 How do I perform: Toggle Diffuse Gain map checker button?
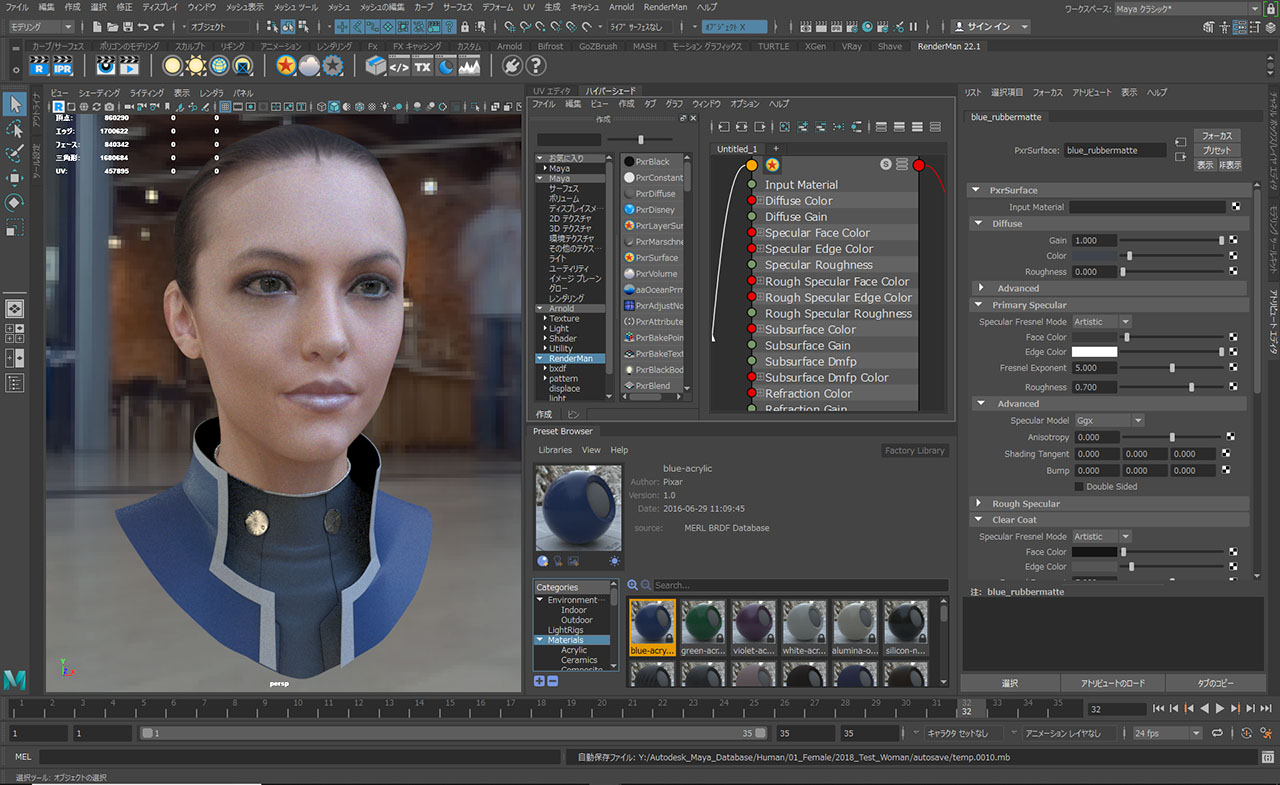pos(1234,240)
